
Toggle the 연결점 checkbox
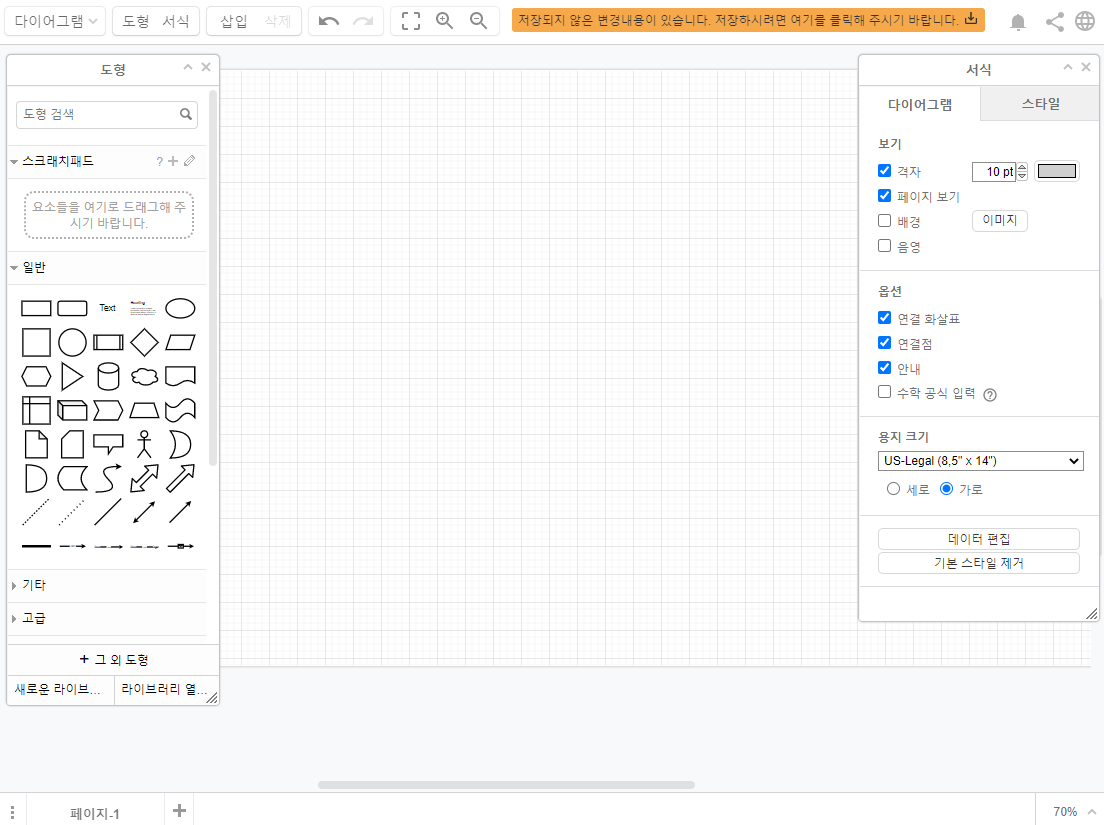884,343
